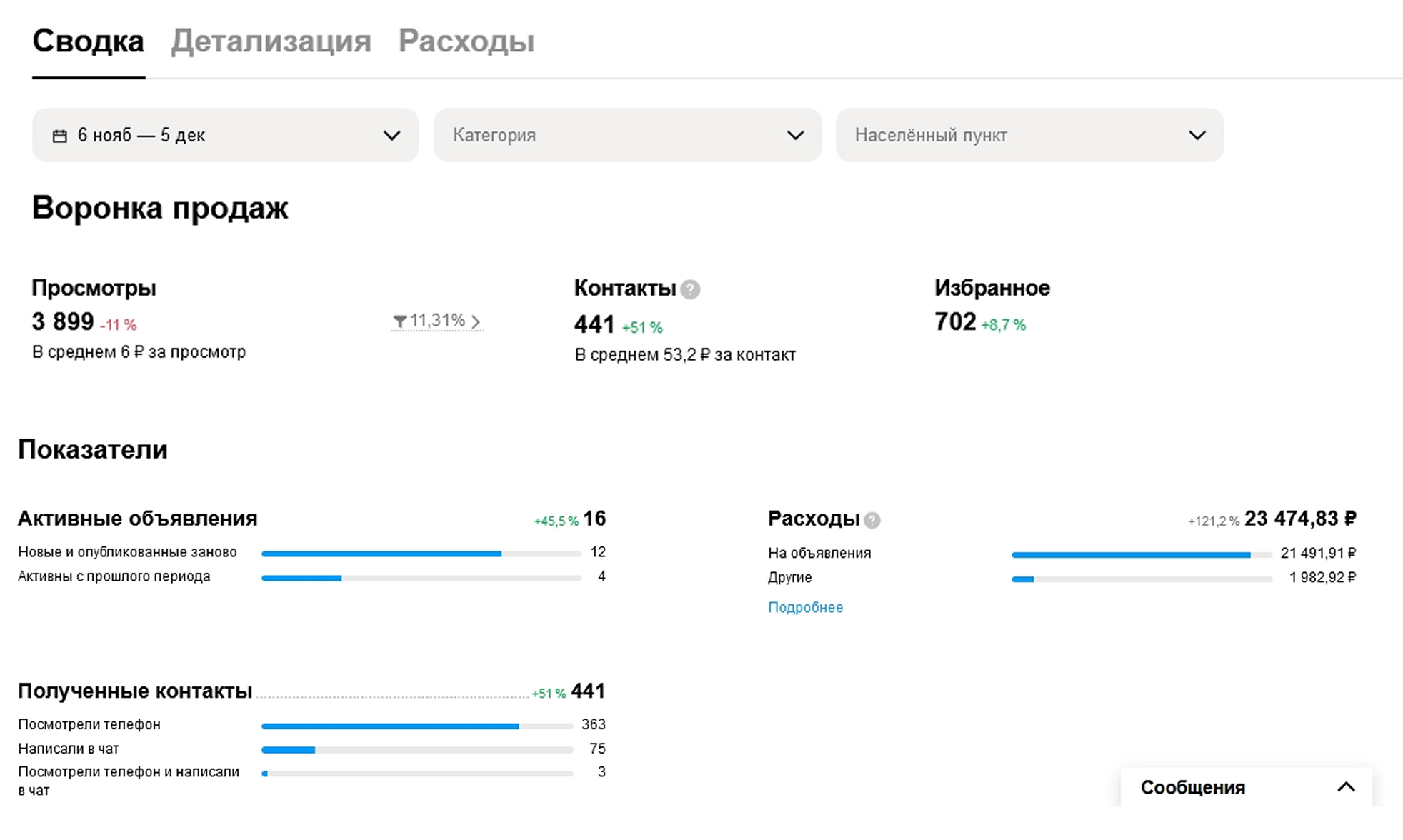Screen dimensions: 1403x840
Task: Click the Посмотрели телефон progress bar
Action: pyautogui.click(x=417, y=726)
